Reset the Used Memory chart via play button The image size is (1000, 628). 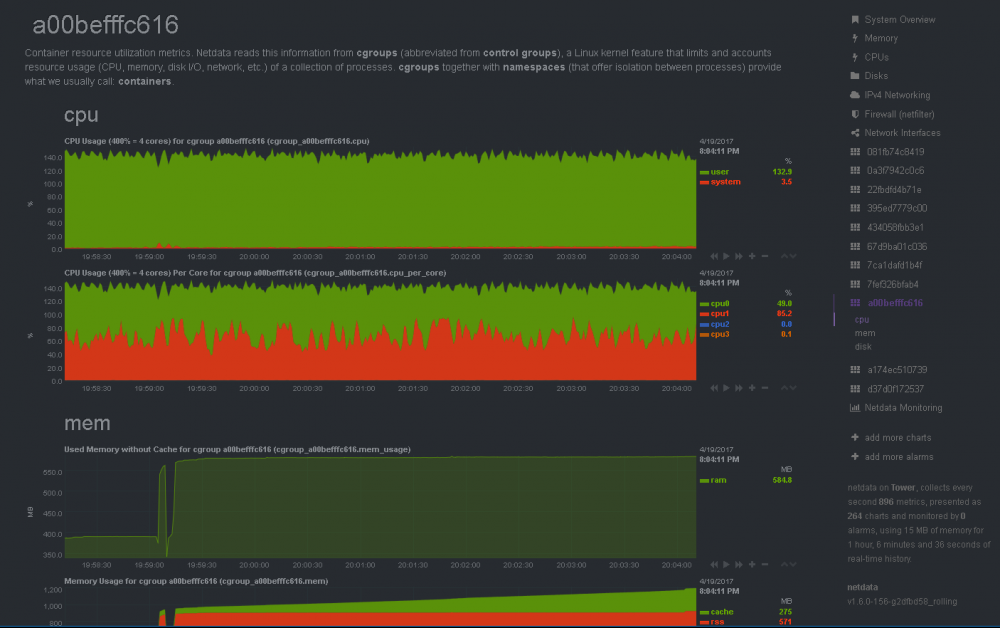coord(726,564)
